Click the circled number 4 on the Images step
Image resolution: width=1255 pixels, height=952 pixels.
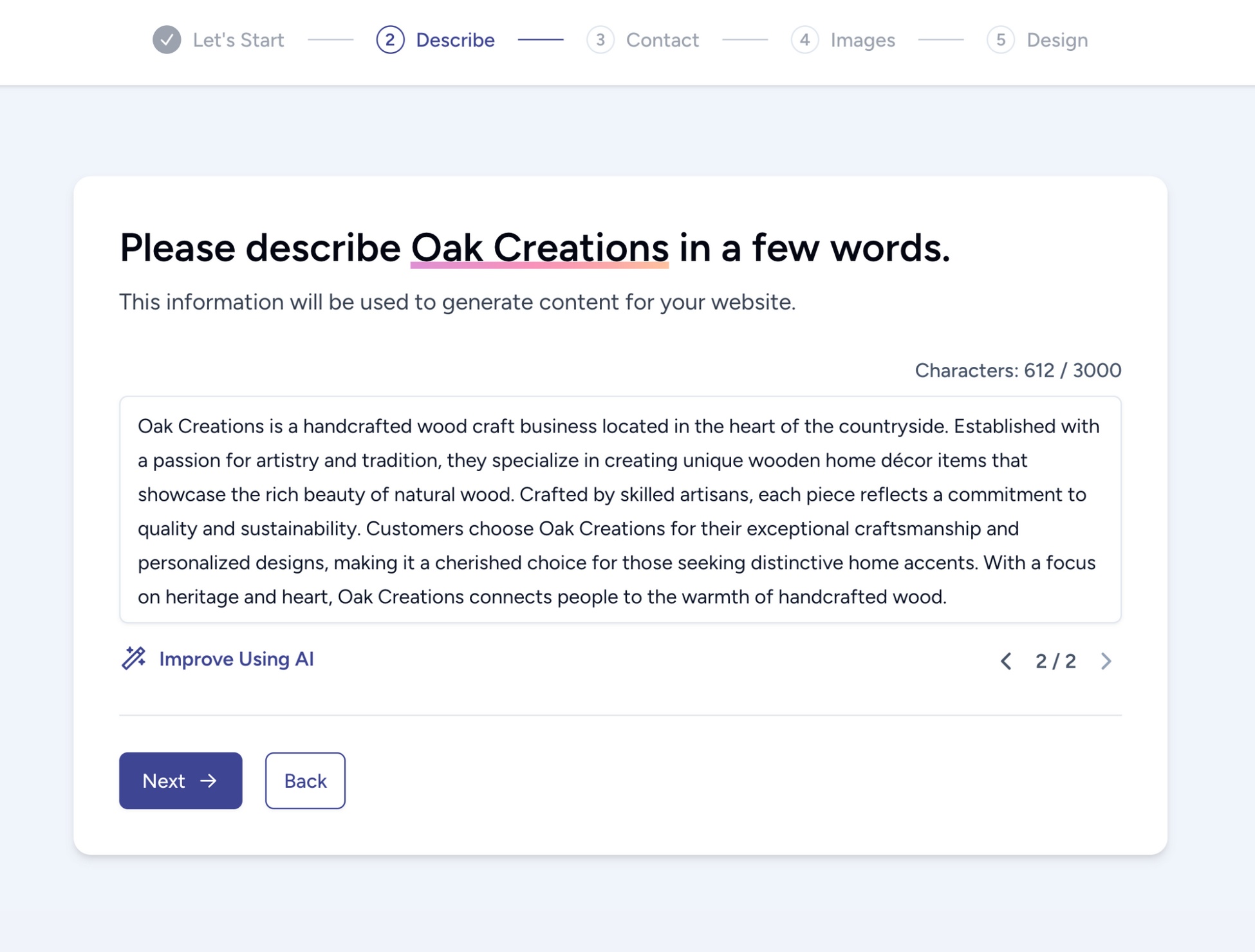pos(805,40)
